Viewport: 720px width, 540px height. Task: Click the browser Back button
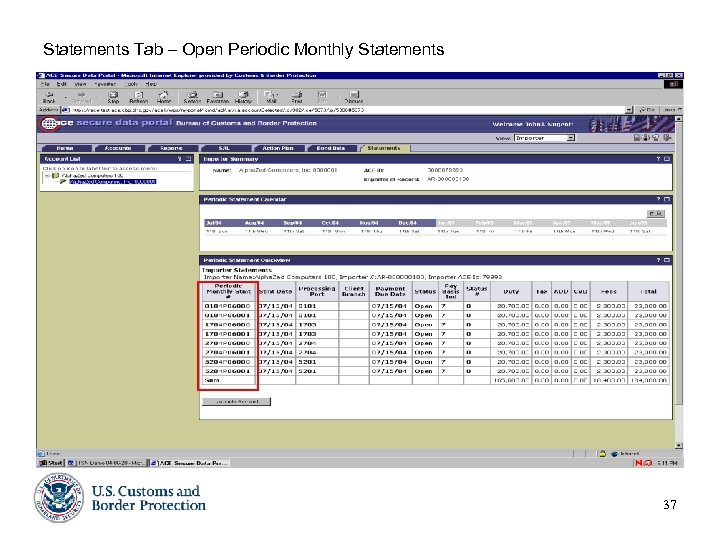pyautogui.click(x=48, y=97)
